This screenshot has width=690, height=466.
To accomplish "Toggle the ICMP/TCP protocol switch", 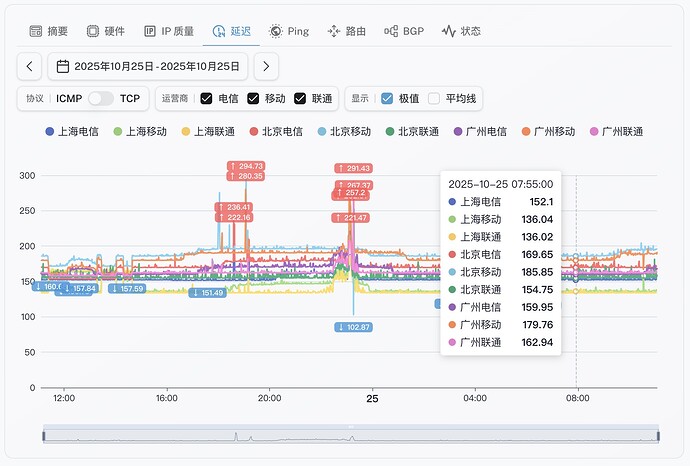I will (101, 99).
